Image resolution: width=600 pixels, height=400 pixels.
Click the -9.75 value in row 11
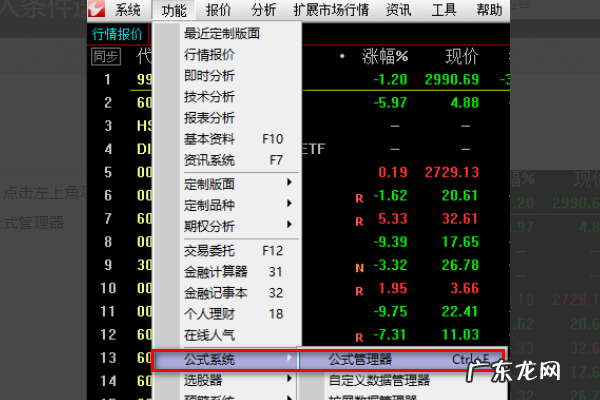[x=390, y=312]
